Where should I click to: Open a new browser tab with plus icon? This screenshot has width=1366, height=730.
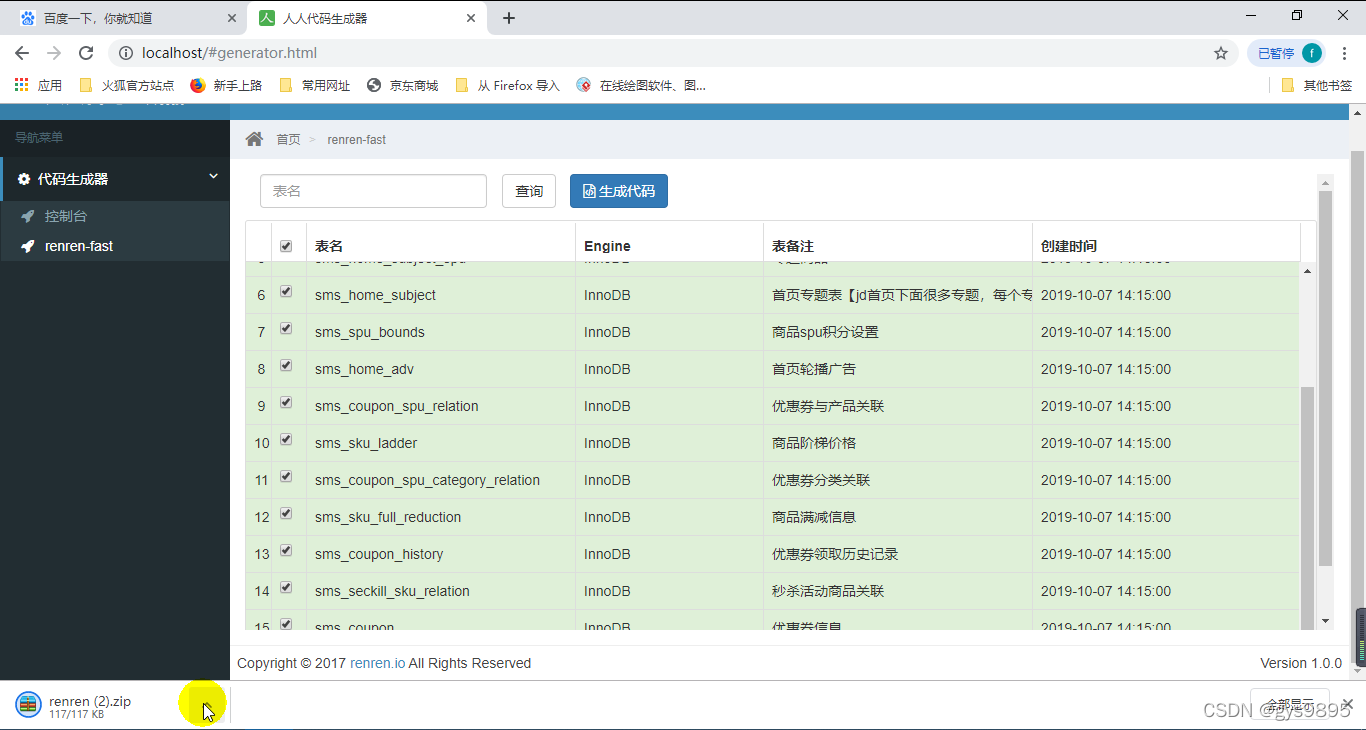click(x=509, y=18)
